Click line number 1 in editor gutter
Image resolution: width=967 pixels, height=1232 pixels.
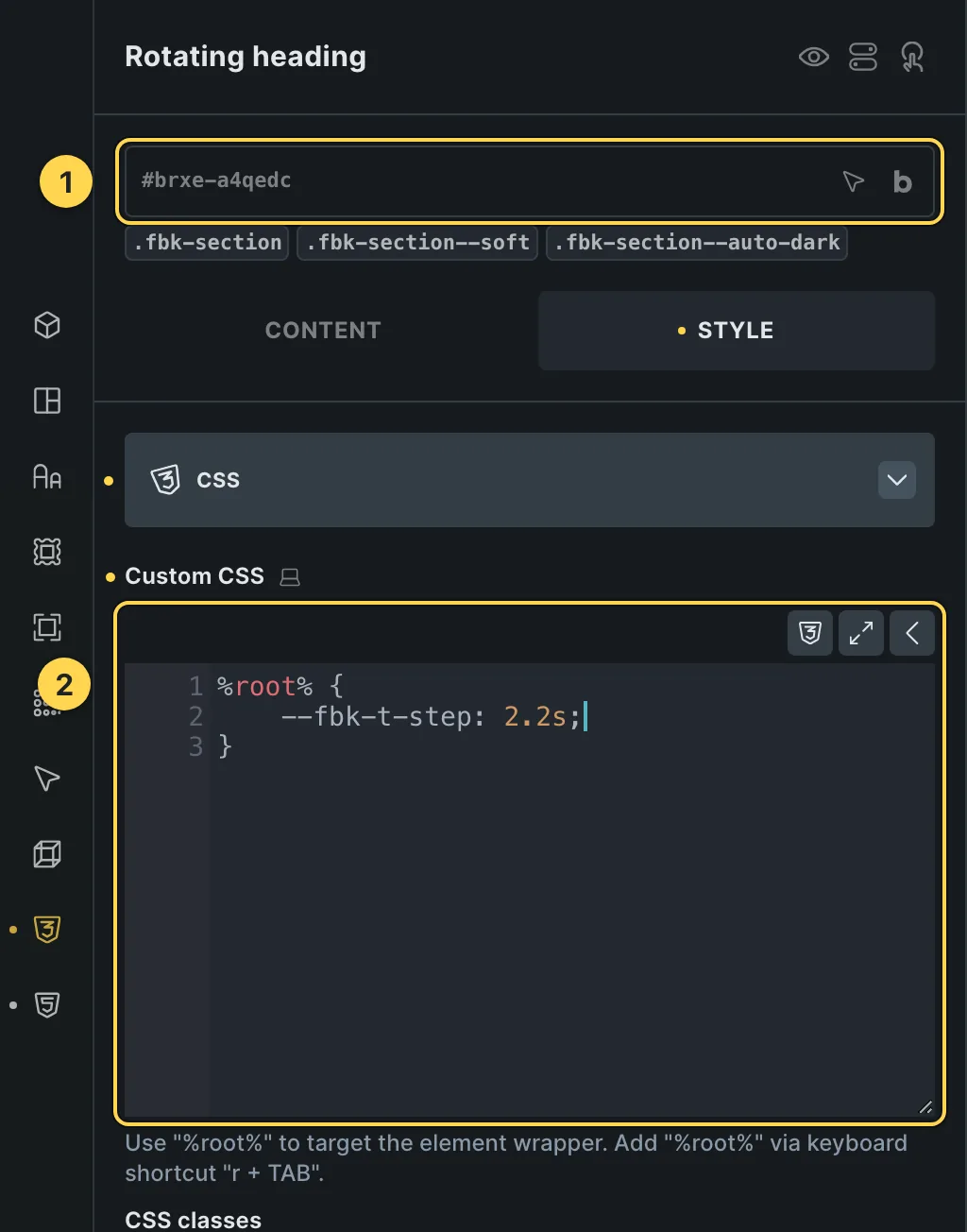[x=195, y=686]
